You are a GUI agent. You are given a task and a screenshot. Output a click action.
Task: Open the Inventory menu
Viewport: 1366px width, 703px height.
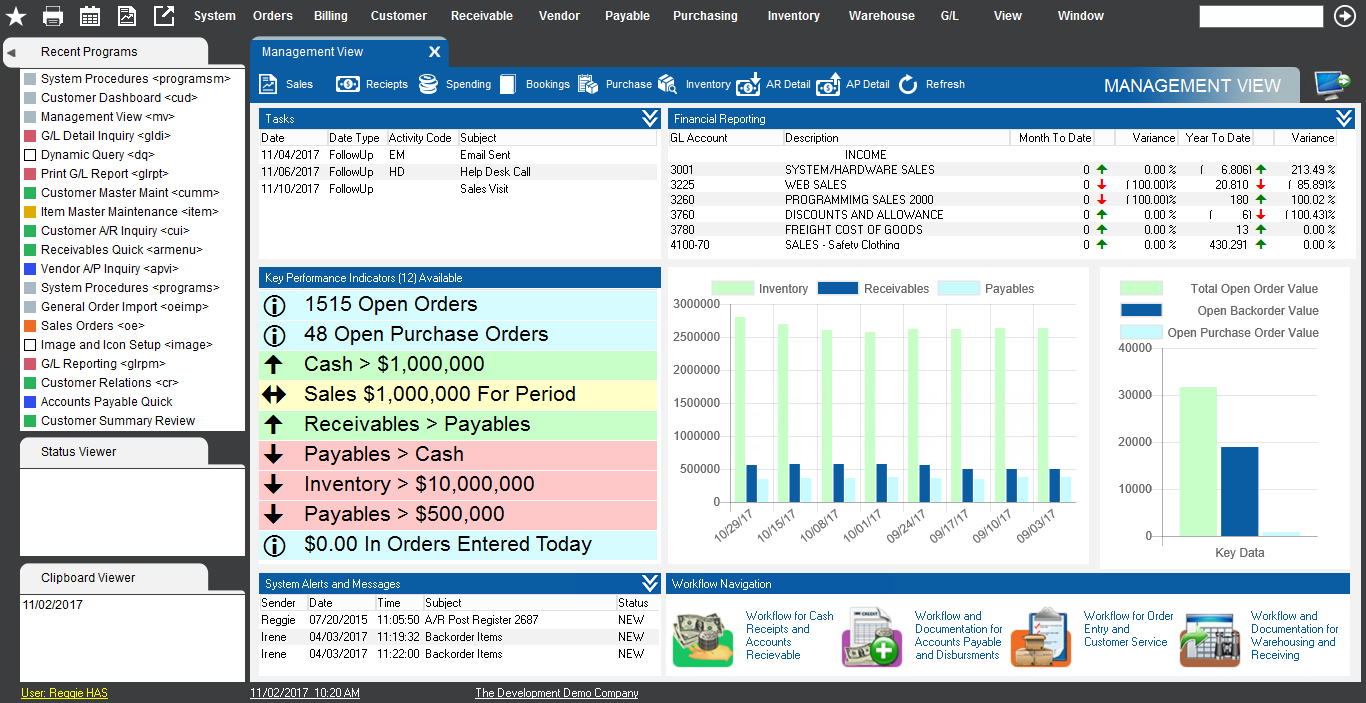coord(793,16)
